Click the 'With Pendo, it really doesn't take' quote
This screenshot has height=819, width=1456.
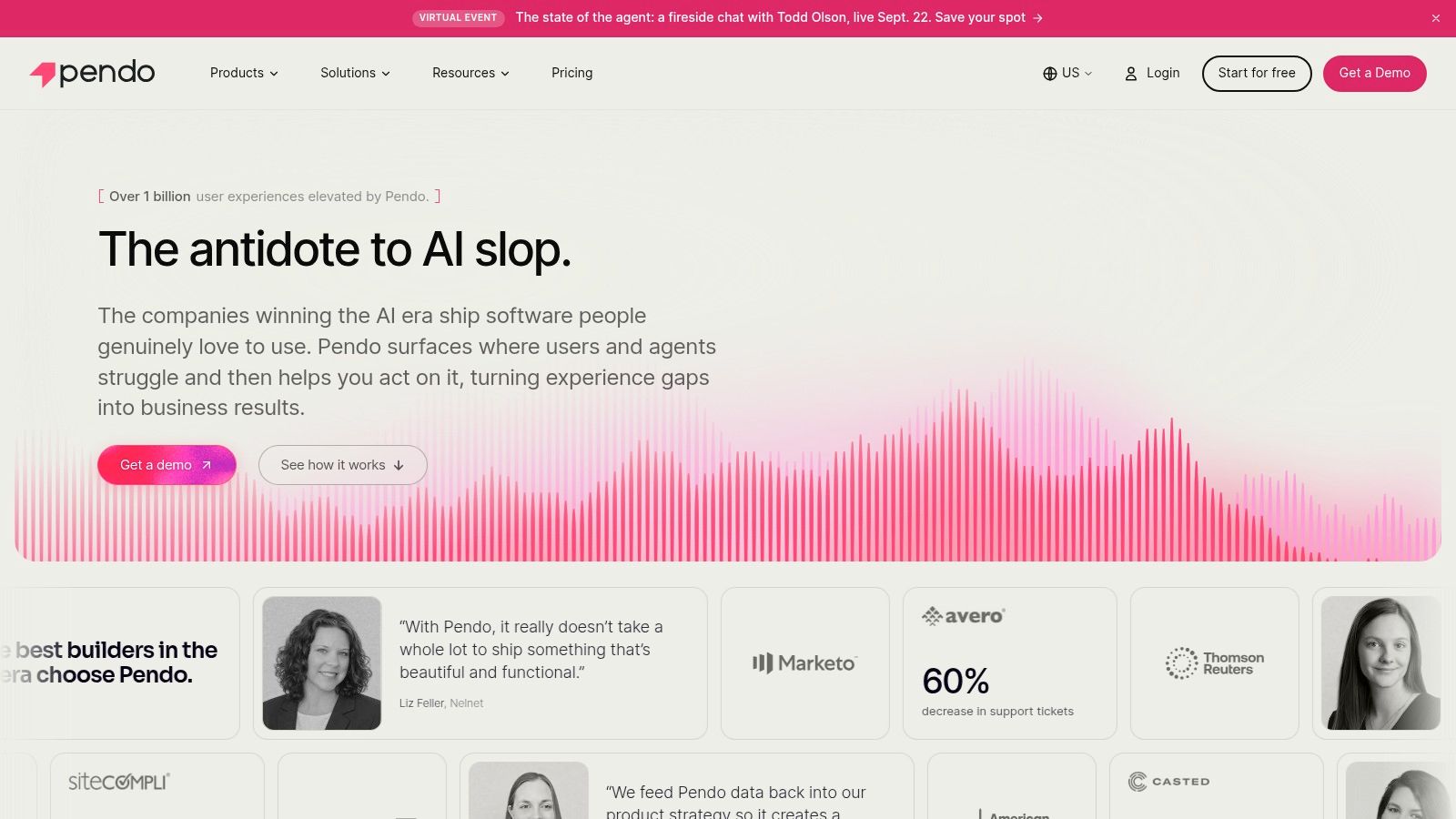click(531, 650)
